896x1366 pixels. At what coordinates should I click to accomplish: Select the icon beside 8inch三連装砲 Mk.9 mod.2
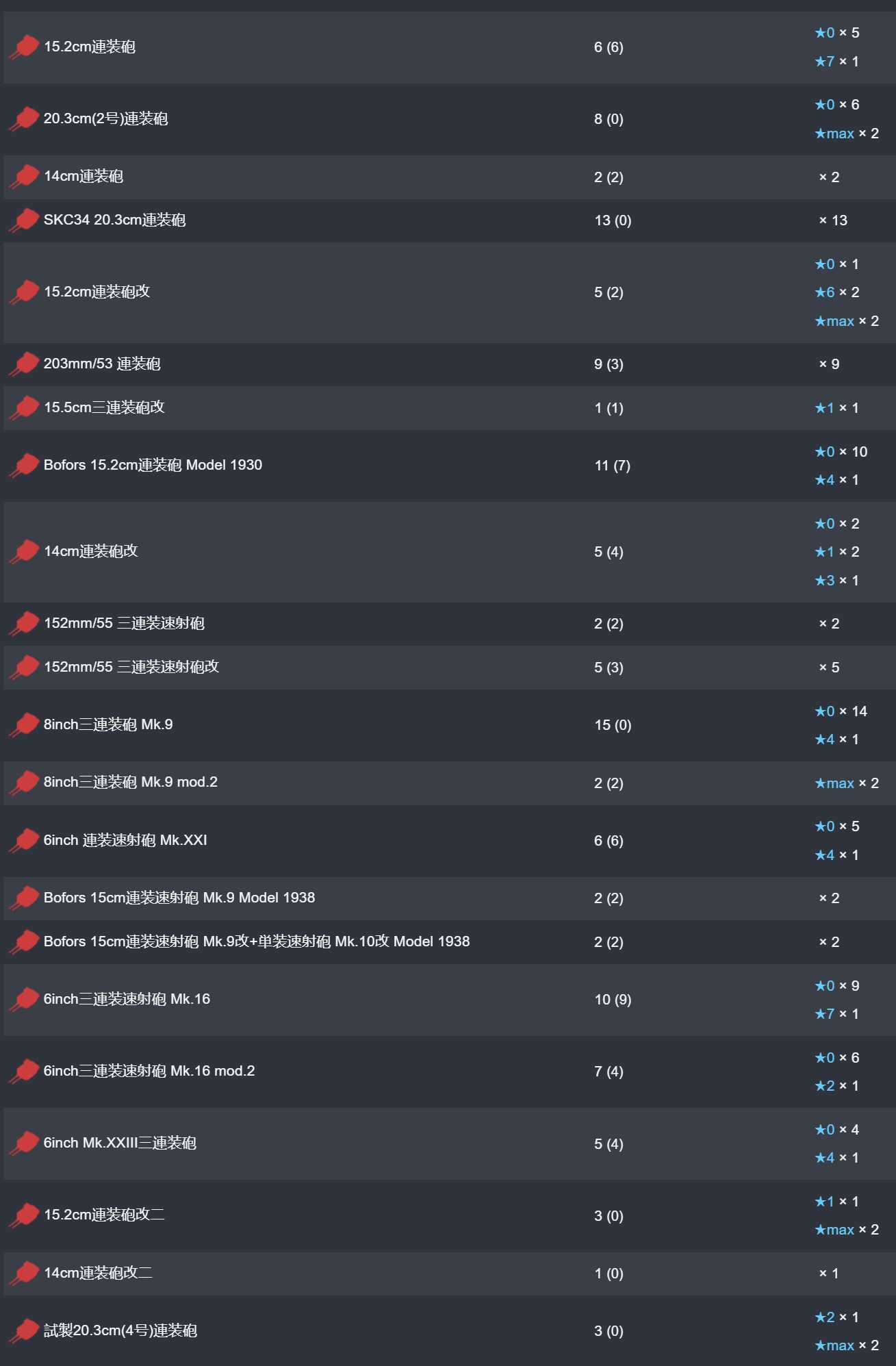(23, 783)
